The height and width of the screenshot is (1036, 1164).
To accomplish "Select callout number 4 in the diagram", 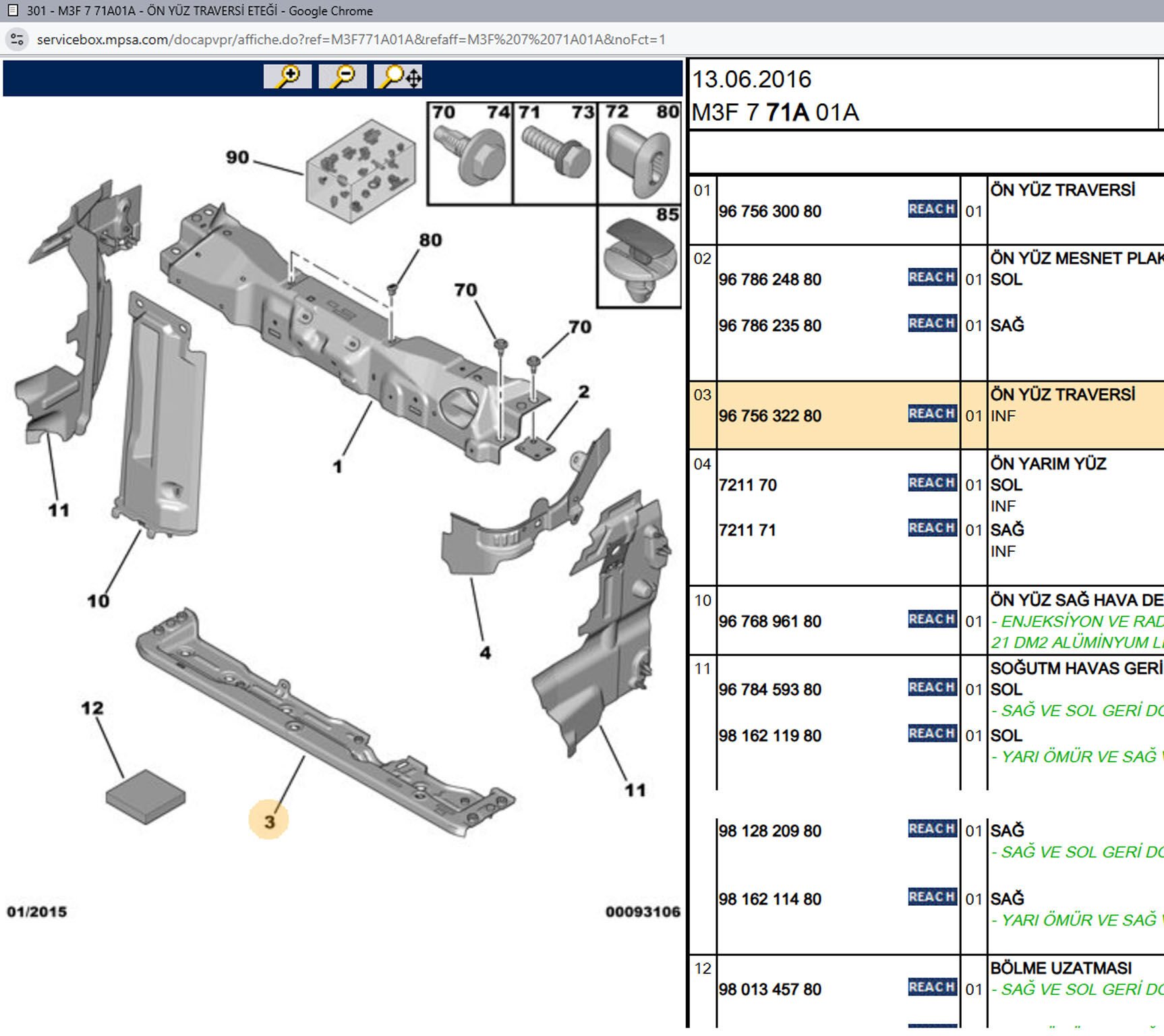I will tap(485, 652).
